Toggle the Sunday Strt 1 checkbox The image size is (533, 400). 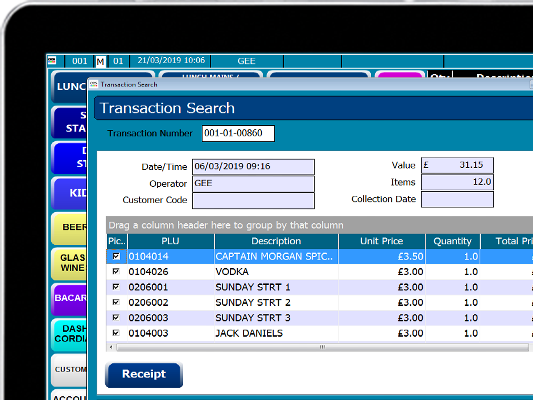tap(116, 287)
